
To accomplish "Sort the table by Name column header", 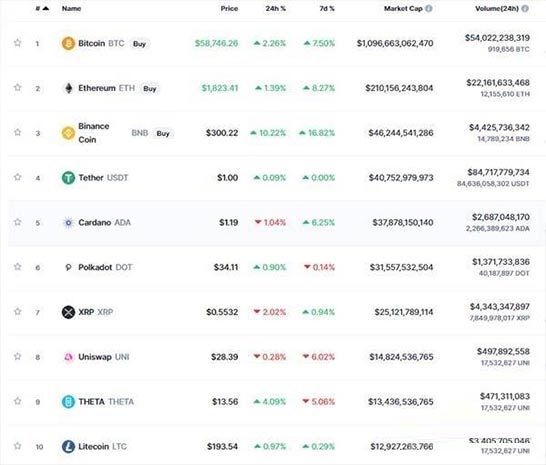I will [x=71, y=8].
